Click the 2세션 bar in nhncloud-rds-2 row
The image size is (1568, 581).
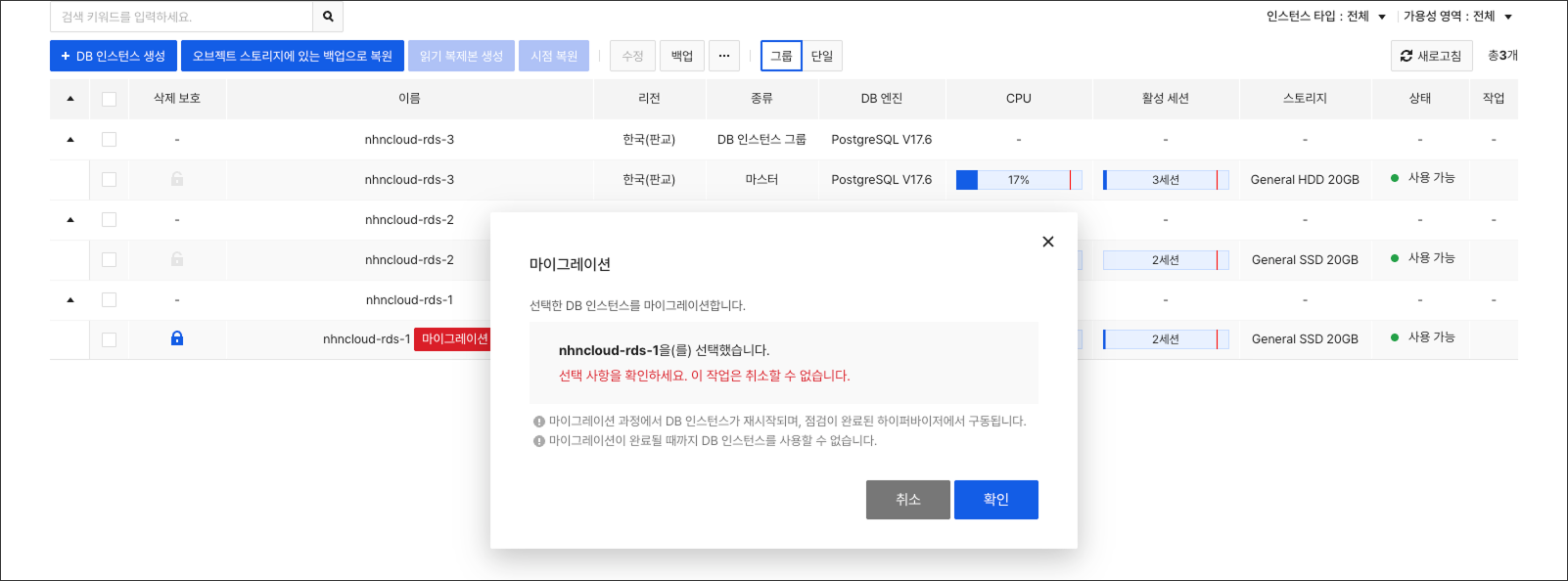pyautogui.click(x=1166, y=260)
